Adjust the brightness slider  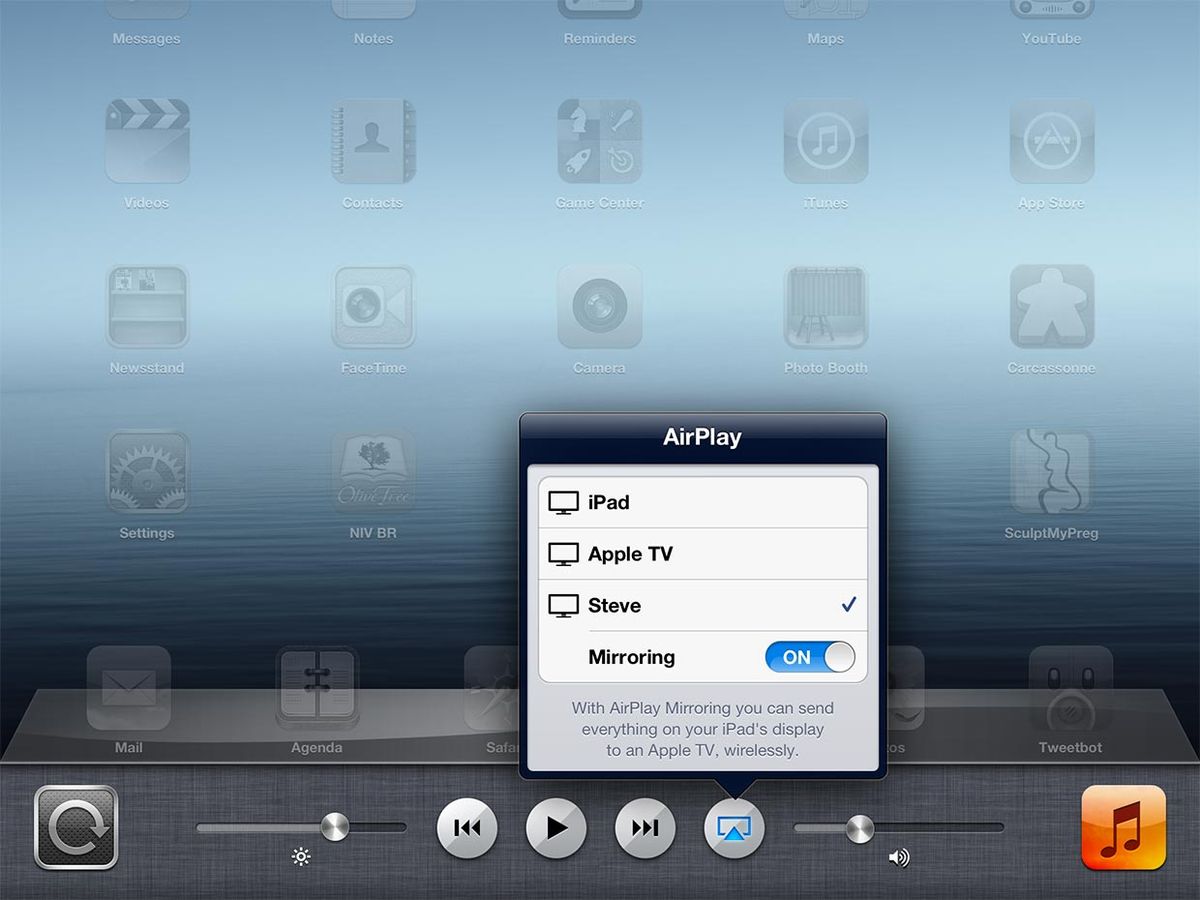pos(333,827)
